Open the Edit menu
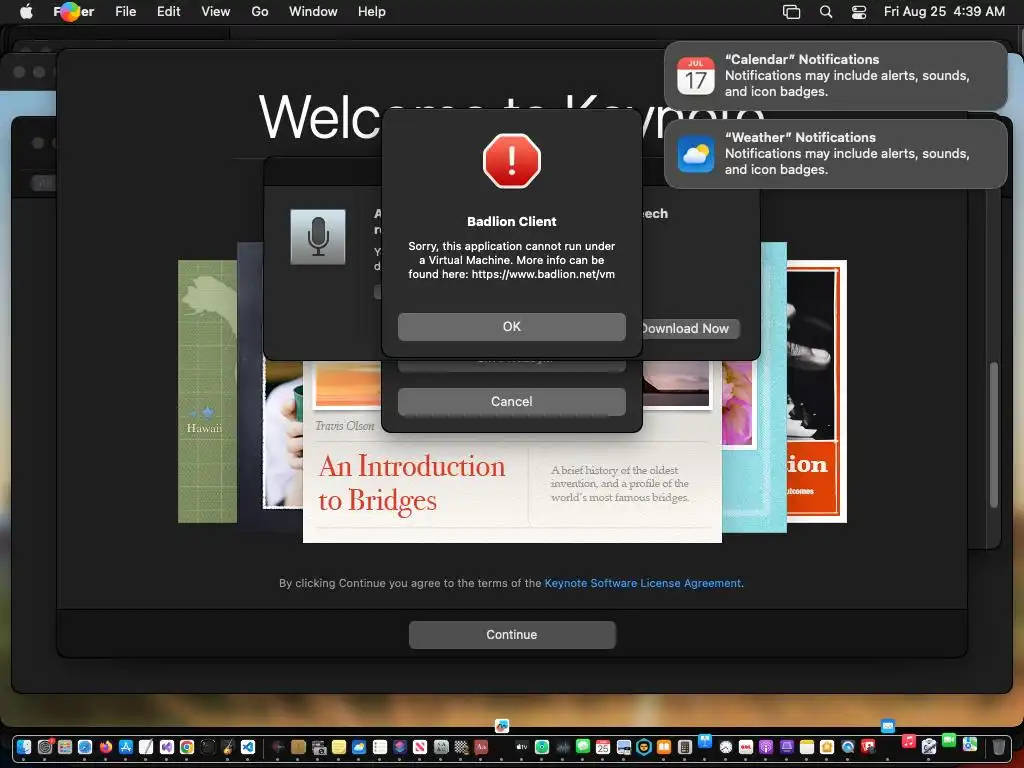The height and width of the screenshot is (768, 1024). [168, 12]
